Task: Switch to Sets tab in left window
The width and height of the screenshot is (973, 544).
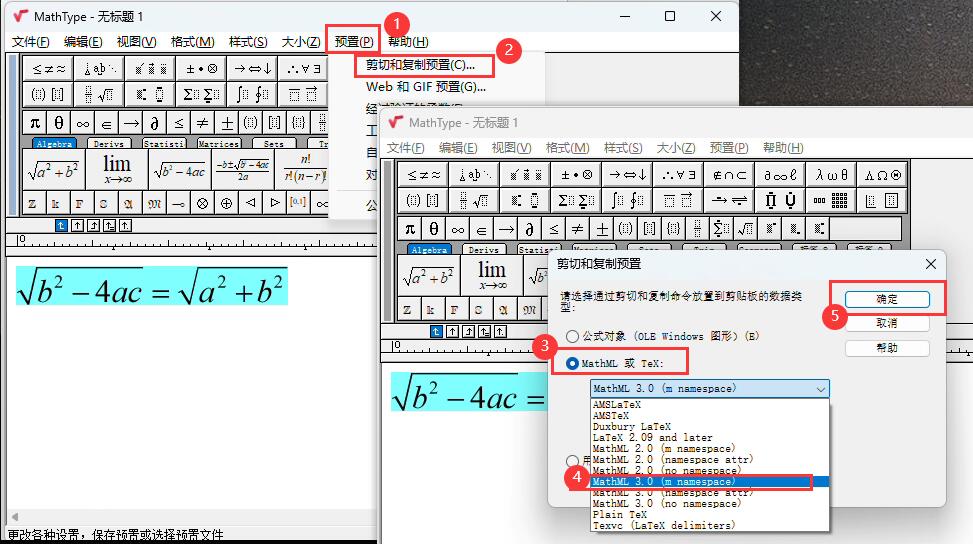Action: point(274,143)
